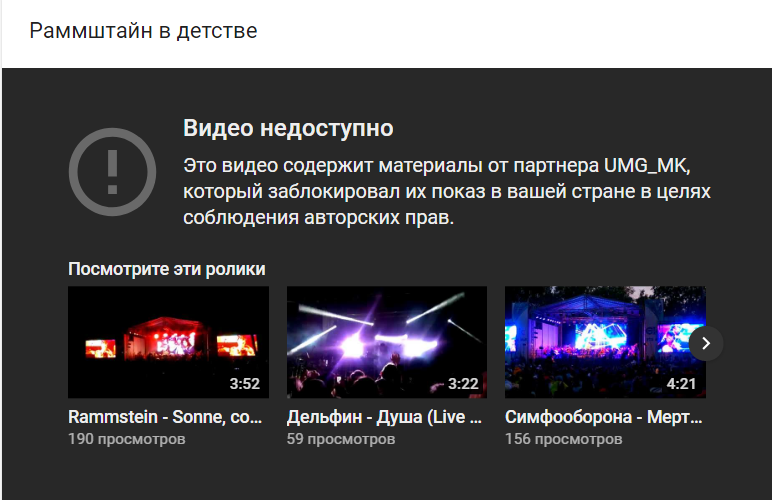Click the Симфооборона - Мерт... title link
772x500 pixels.
pos(604,417)
